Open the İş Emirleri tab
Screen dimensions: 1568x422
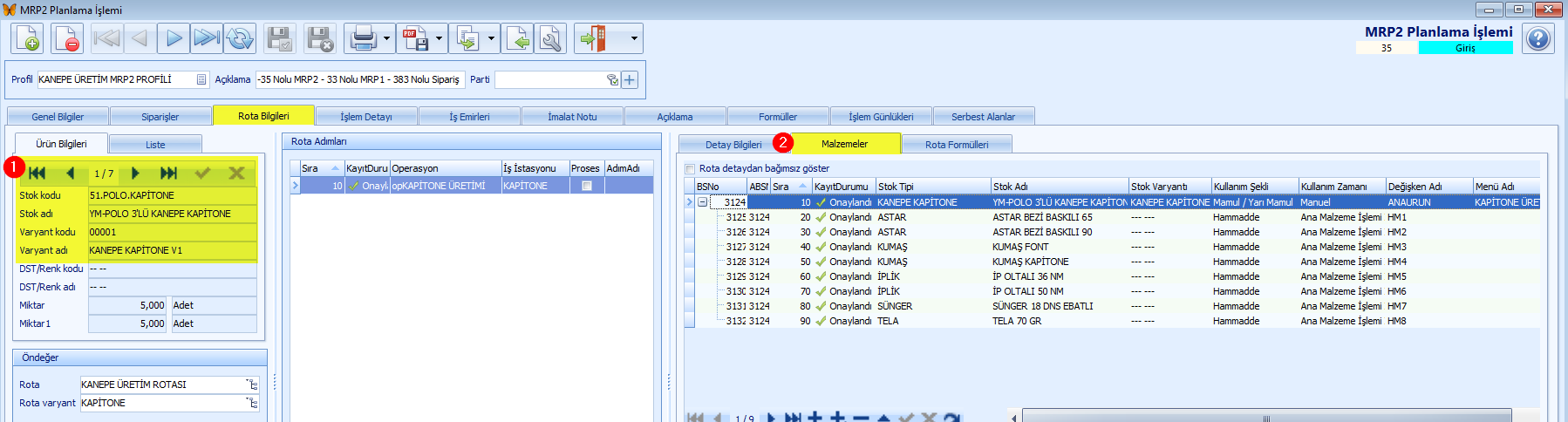tap(469, 117)
